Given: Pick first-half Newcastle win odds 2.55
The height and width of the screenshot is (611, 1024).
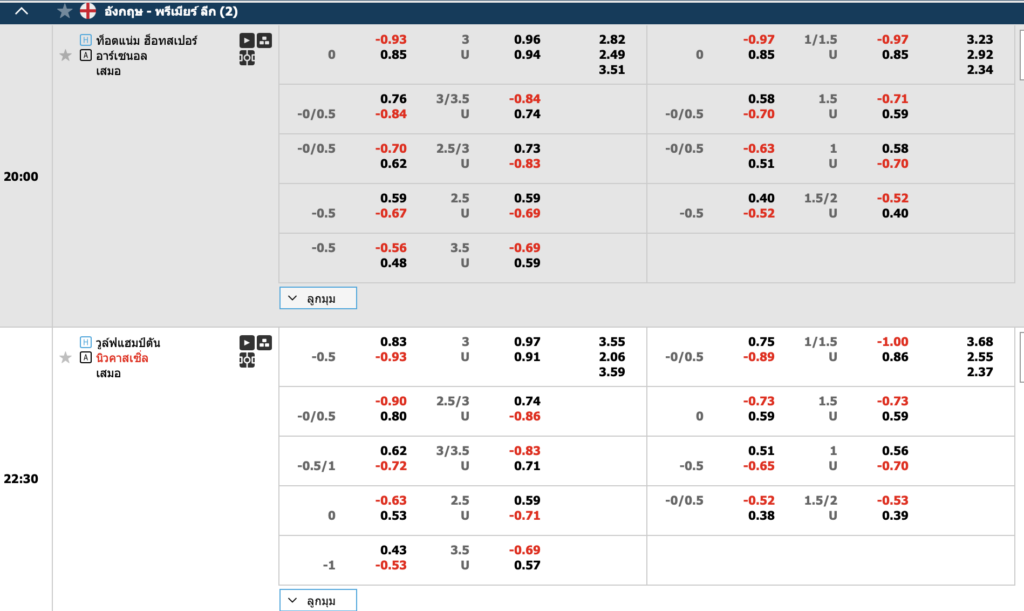Looking at the screenshot, I should click(980, 357).
